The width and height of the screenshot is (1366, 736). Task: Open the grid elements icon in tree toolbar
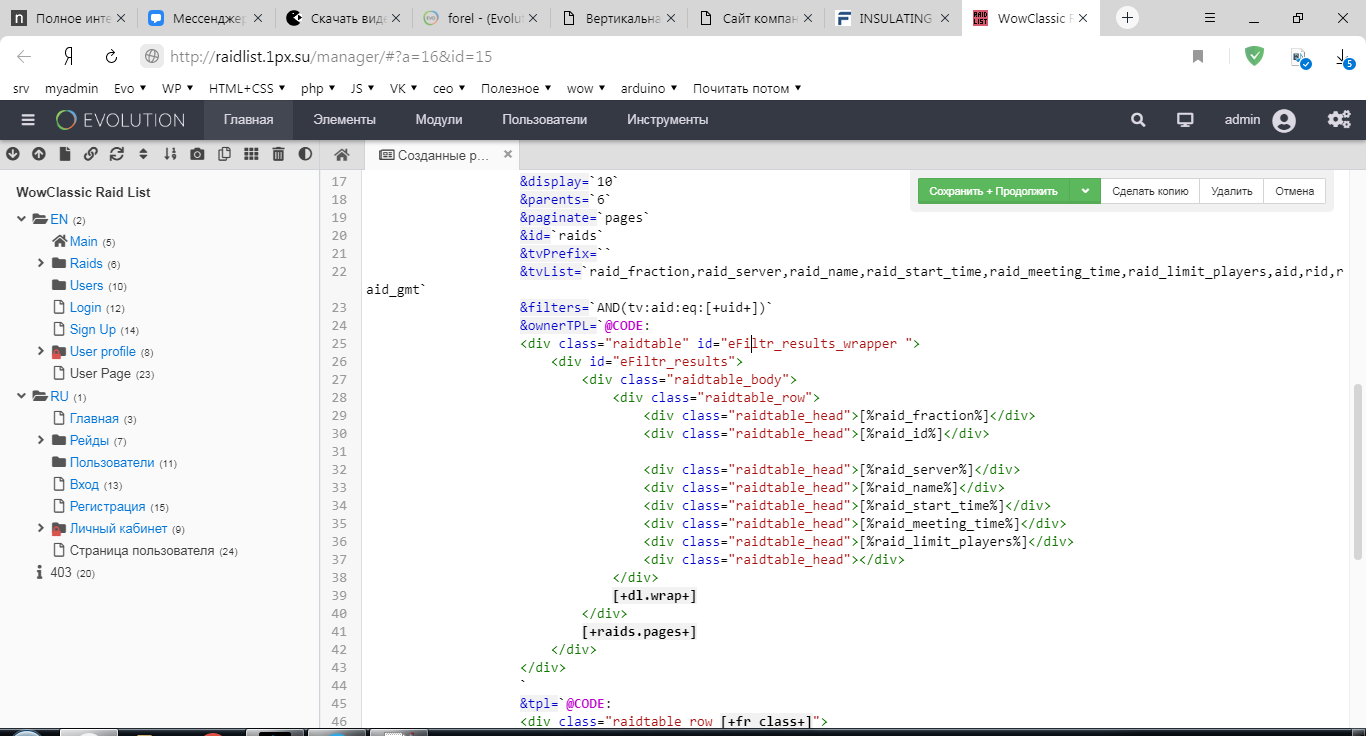(x=251, y=154)
